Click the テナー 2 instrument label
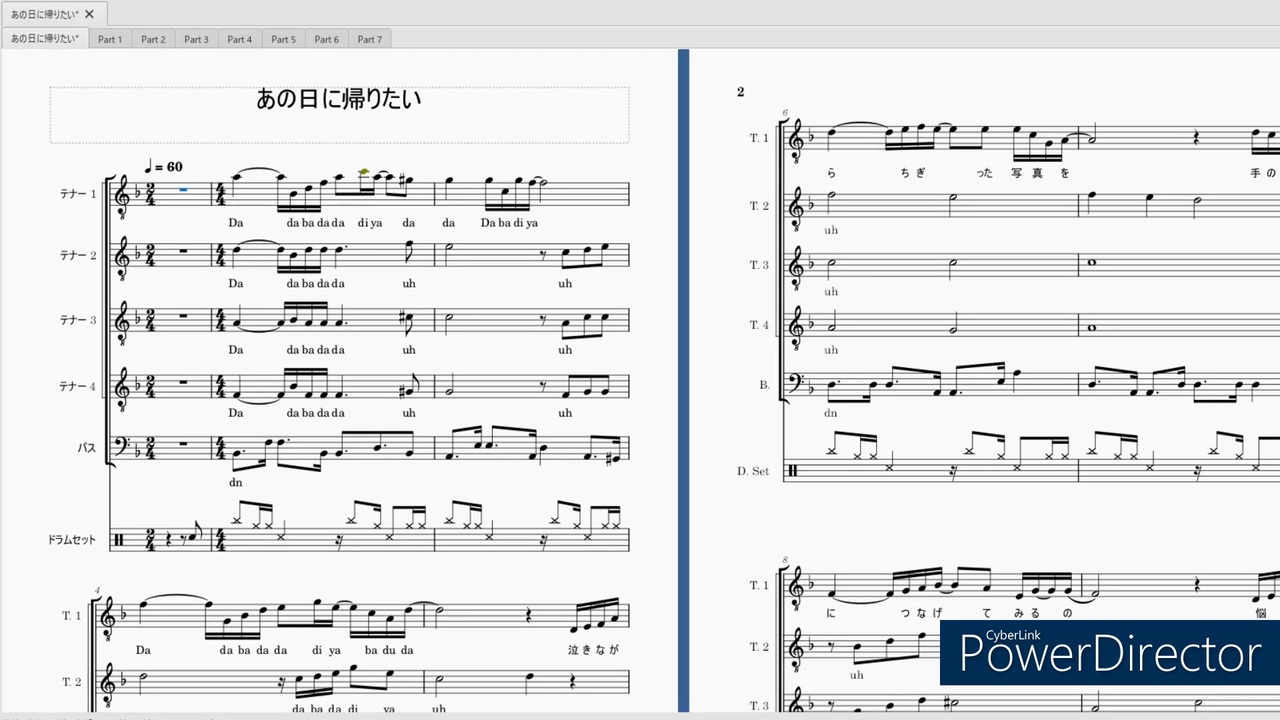 78,256
